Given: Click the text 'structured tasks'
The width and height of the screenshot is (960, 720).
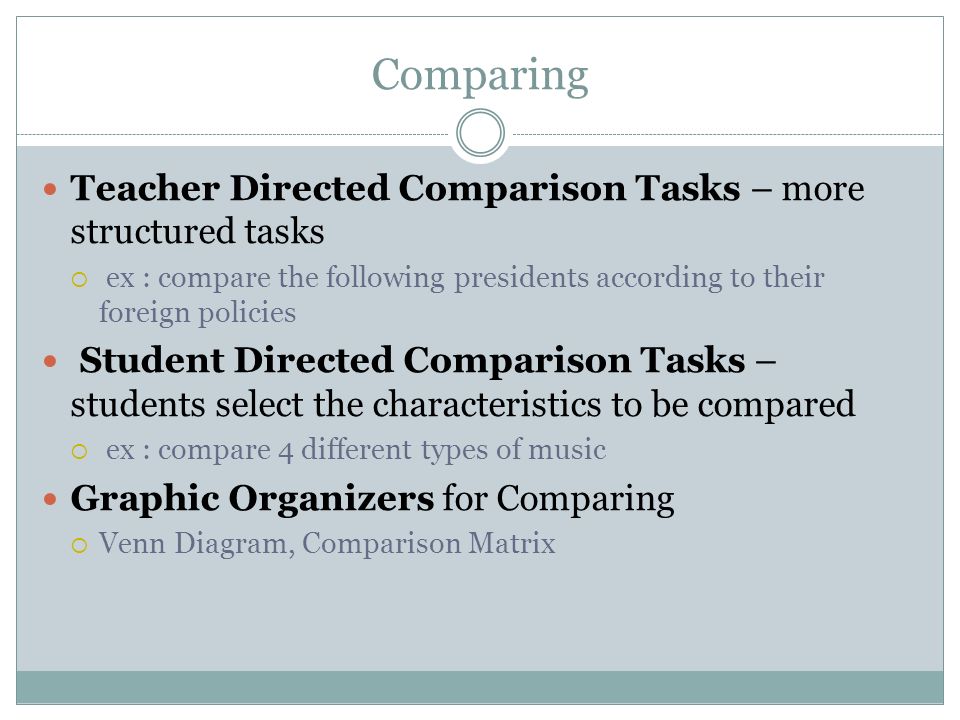Looking at the screenshot, I should pyautogui.click(x=197, y=231).
